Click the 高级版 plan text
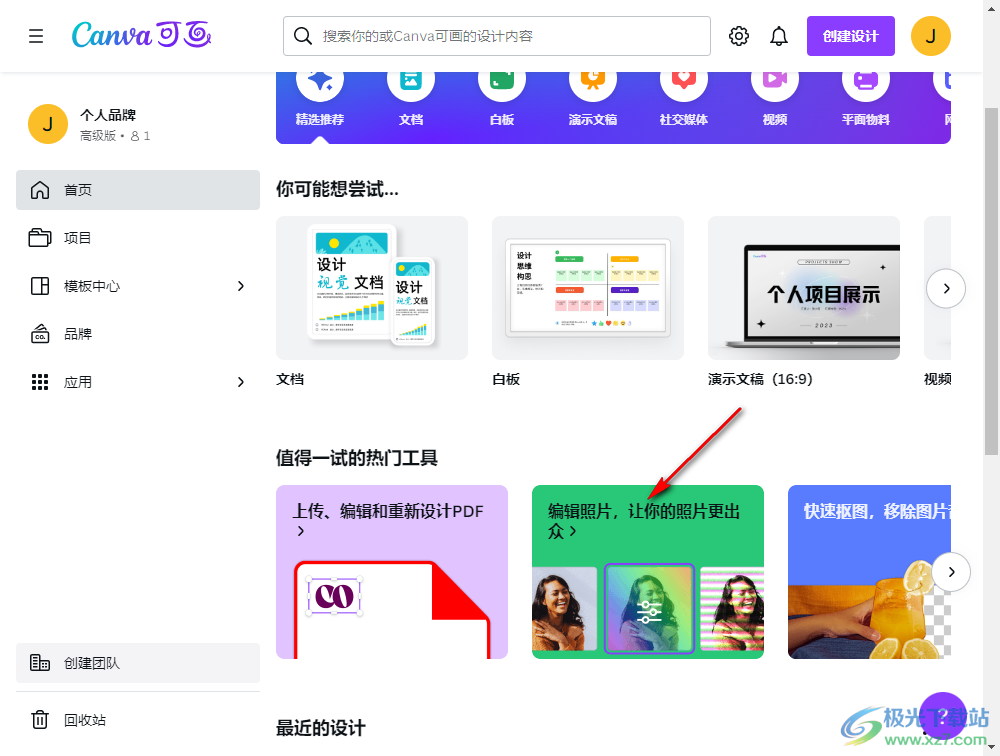Screen dimensions: 1000x756 click(x=98, y=136)
